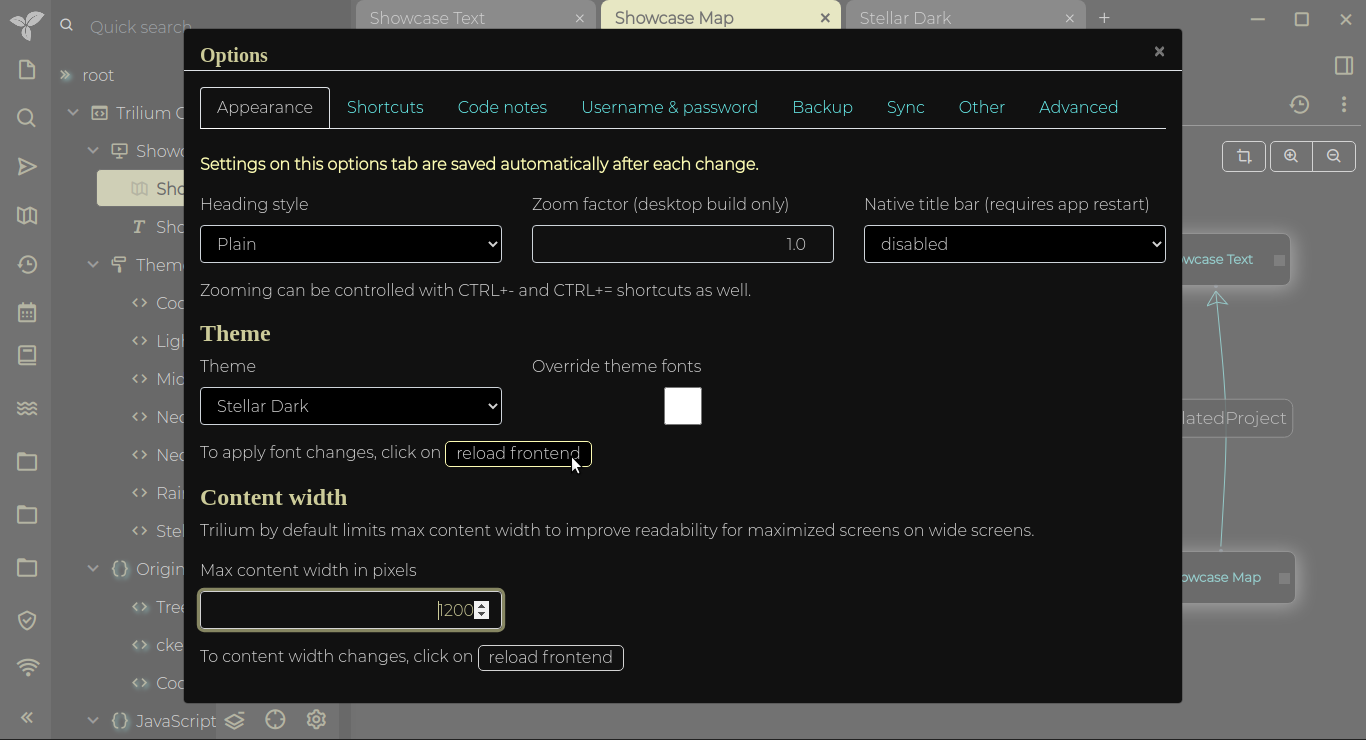The height and width of the screenshot is (740, 1366).
Task: Open recent changes via the clock icon
Action: pyautogui.click(x=26, y=265)
